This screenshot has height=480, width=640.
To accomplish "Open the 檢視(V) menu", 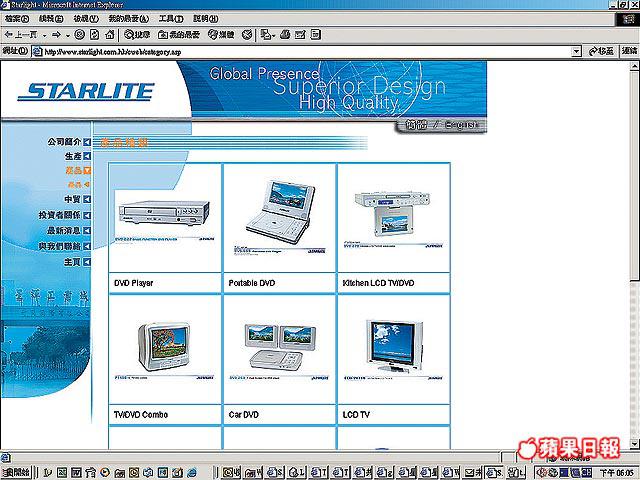I will 86,19.
